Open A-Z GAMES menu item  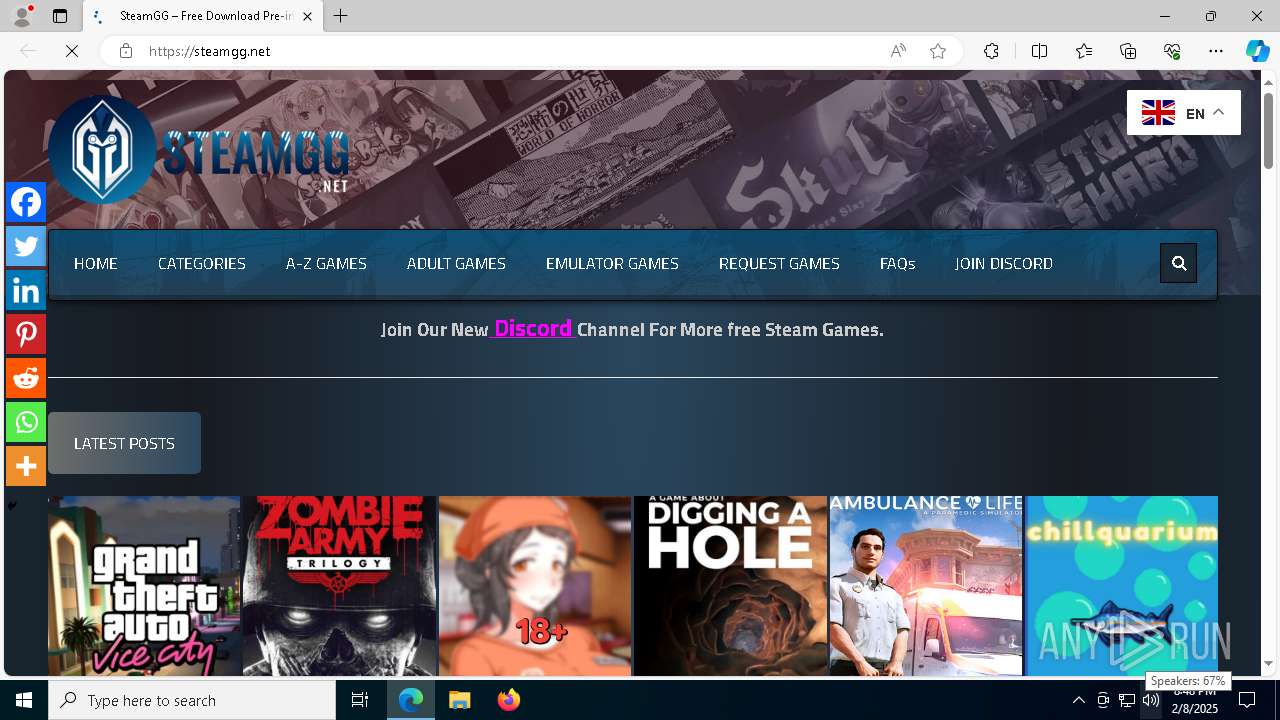point(326,263)
